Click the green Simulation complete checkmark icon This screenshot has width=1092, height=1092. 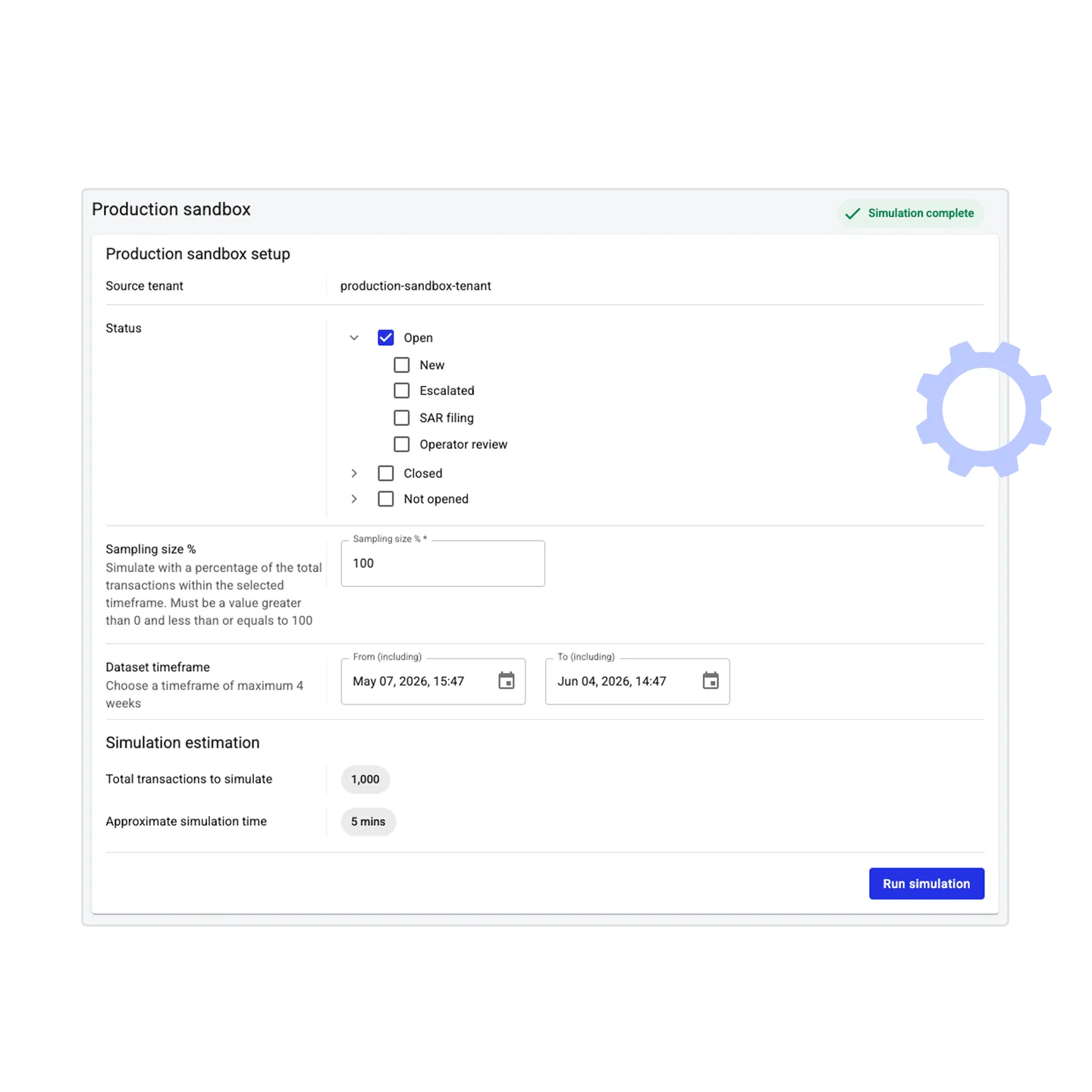pos(852,214)
